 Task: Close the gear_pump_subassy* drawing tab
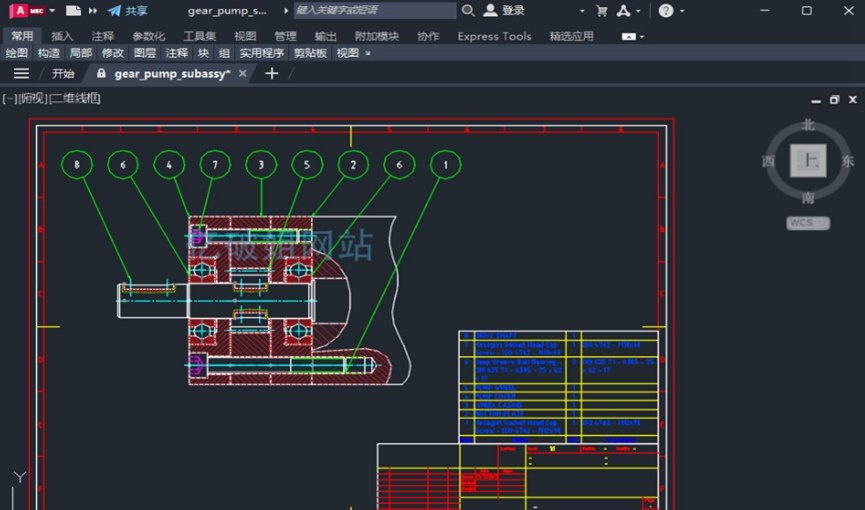(242, 73)
